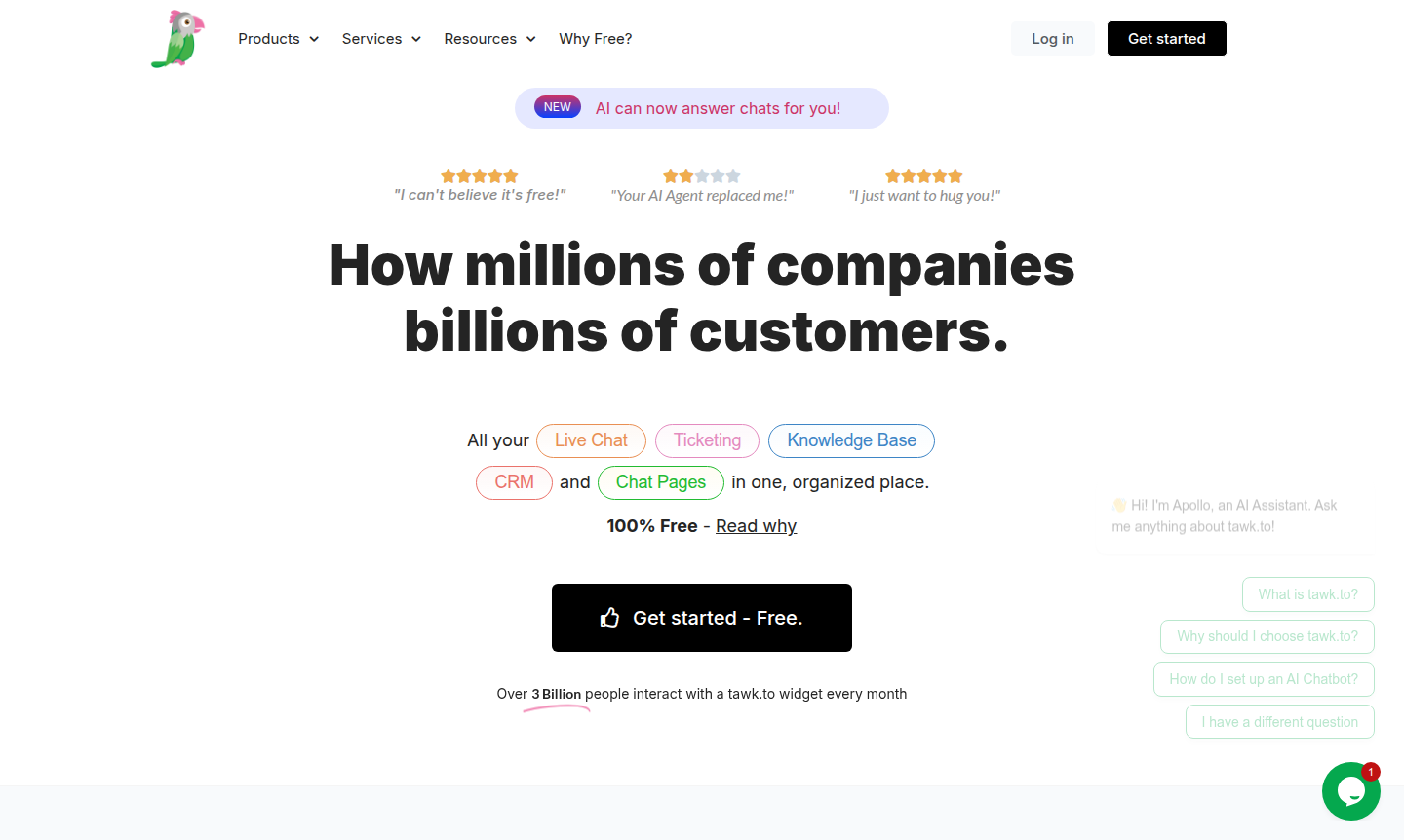This screenshot has height=840, width=1404.
Task: Click the "AI can now answer chats" banner
Action: pyautogui.click(x=718, y=108)
